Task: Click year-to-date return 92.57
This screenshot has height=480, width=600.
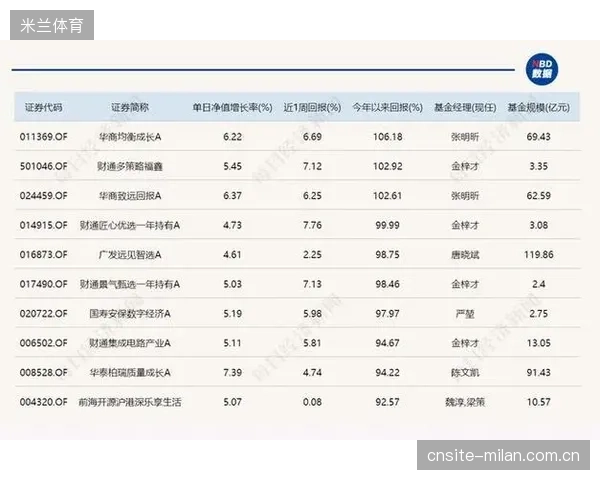Action: pos(388,402)
